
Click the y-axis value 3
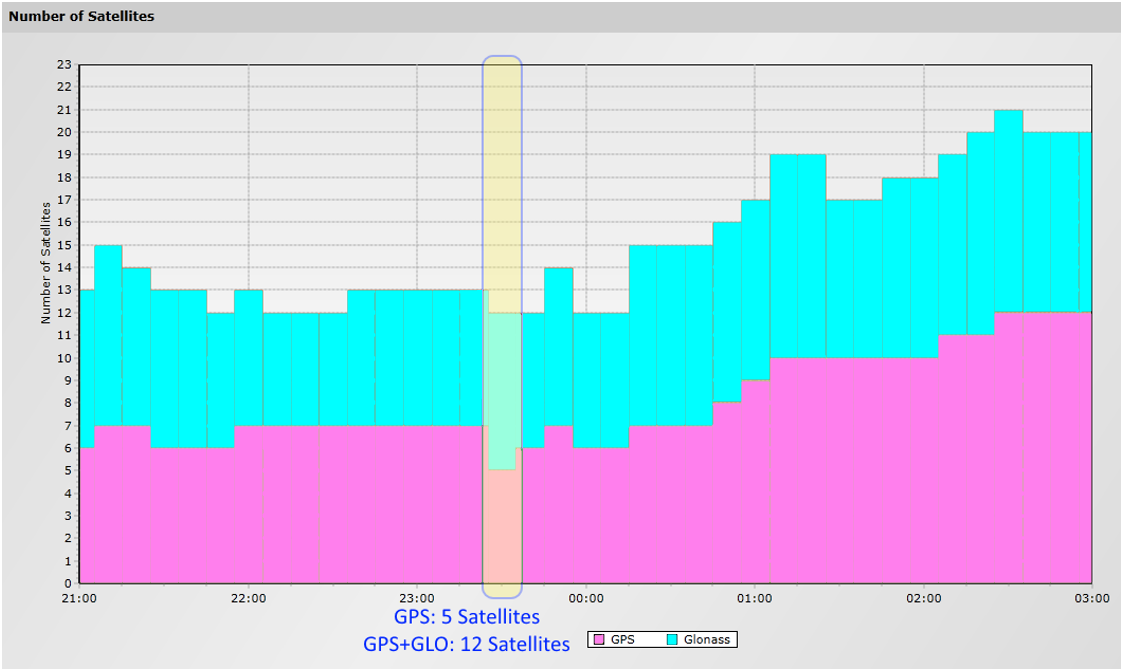tap(69, 516)
